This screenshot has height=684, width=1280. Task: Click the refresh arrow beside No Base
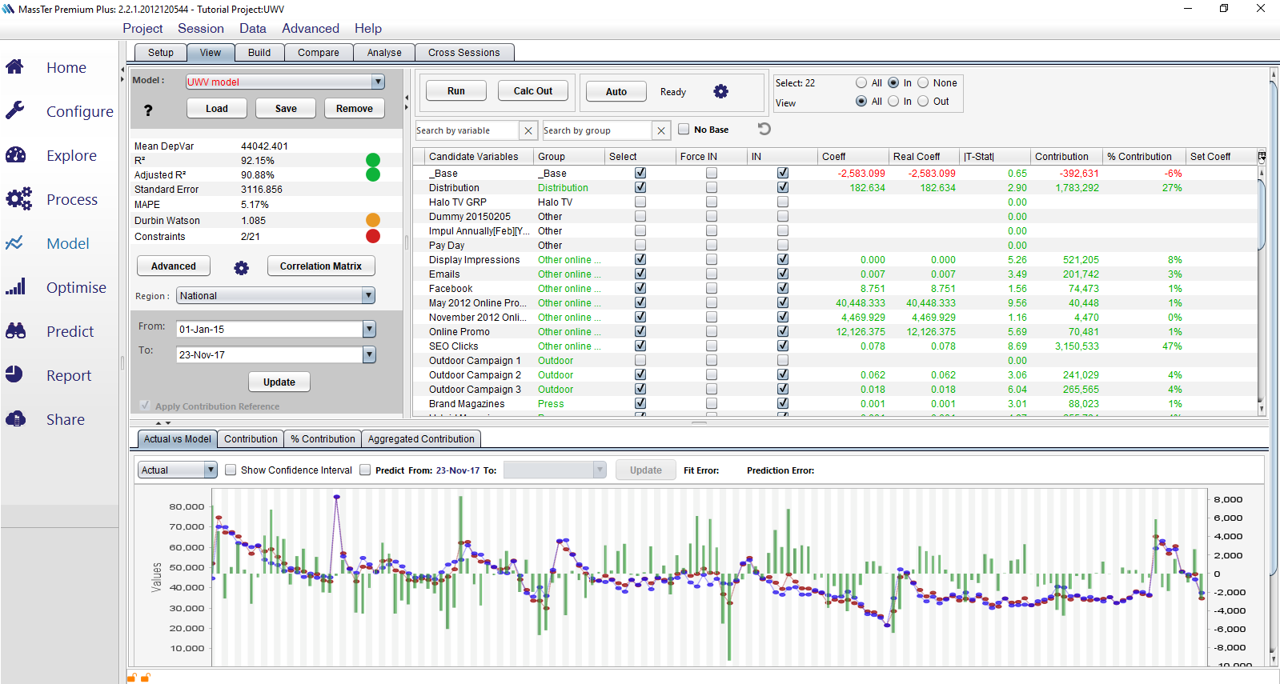pos(764,129)
